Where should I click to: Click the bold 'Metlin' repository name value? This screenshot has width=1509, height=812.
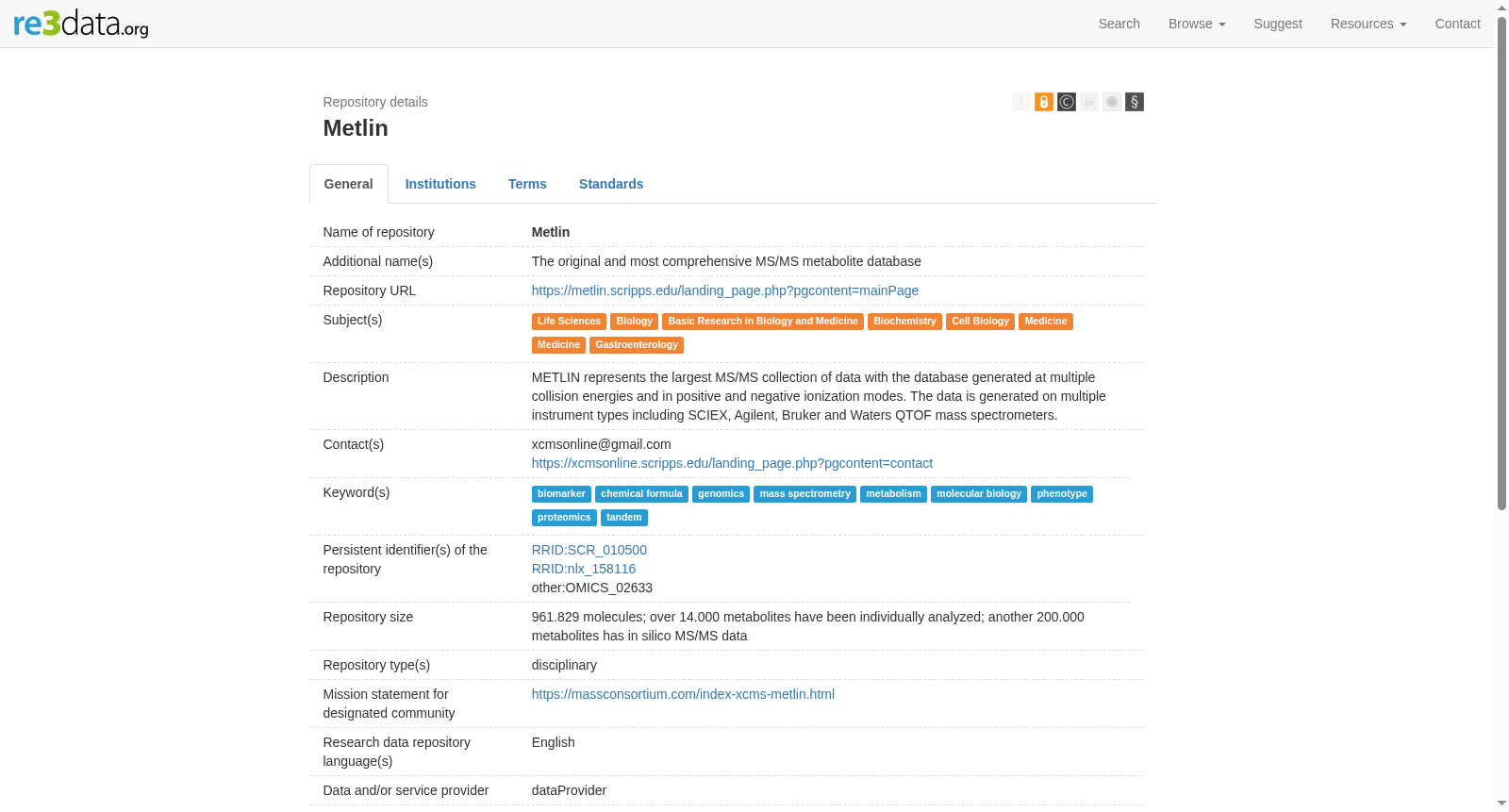(x=551, y=232)
